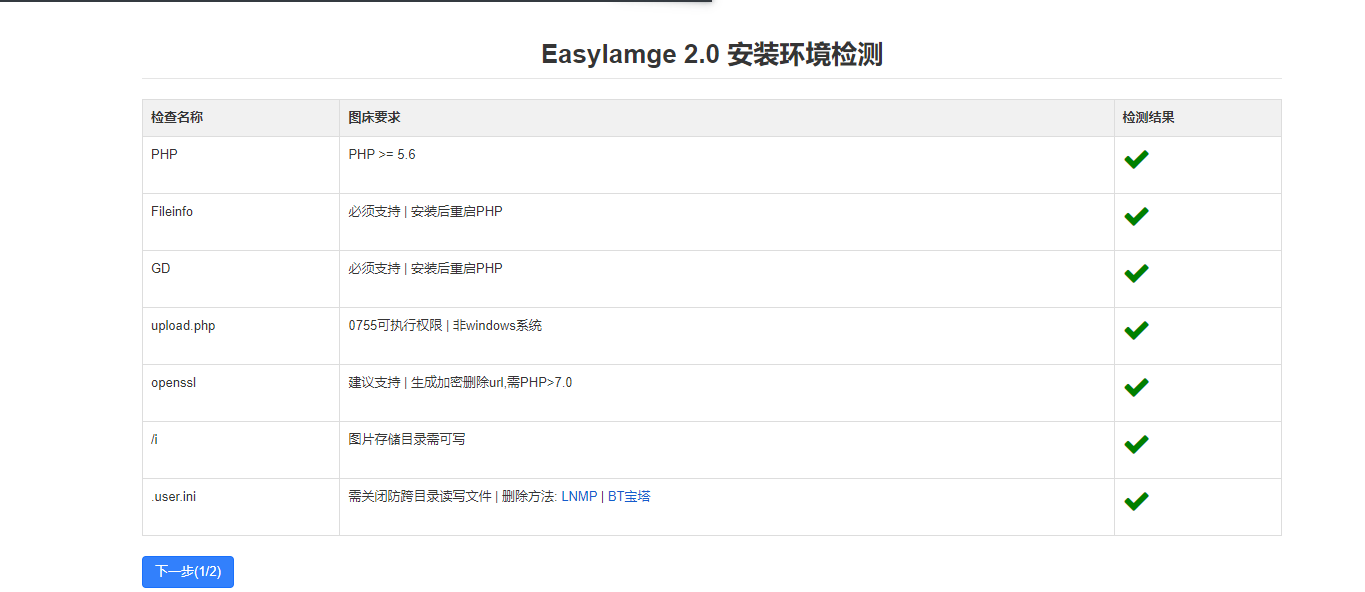The width and height of the screenshot is (1365, 592).
Task: Click the 检查名称 column header
Action: point(177,118)
